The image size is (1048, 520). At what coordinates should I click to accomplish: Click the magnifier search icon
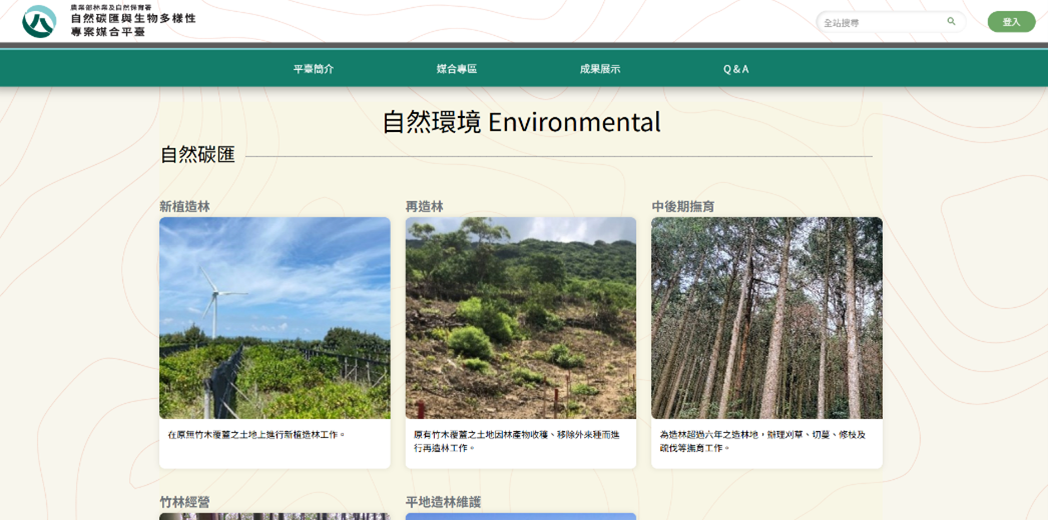(x=951, y=21)
